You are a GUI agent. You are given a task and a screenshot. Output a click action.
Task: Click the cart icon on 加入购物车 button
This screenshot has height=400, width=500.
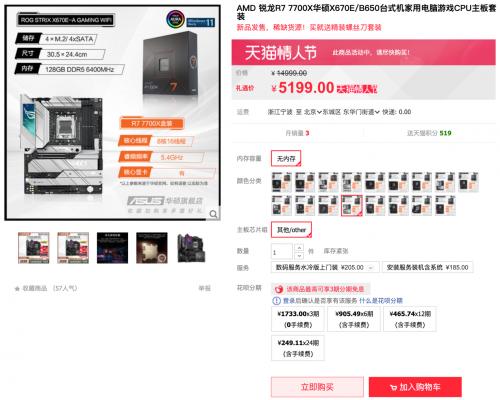393,387
